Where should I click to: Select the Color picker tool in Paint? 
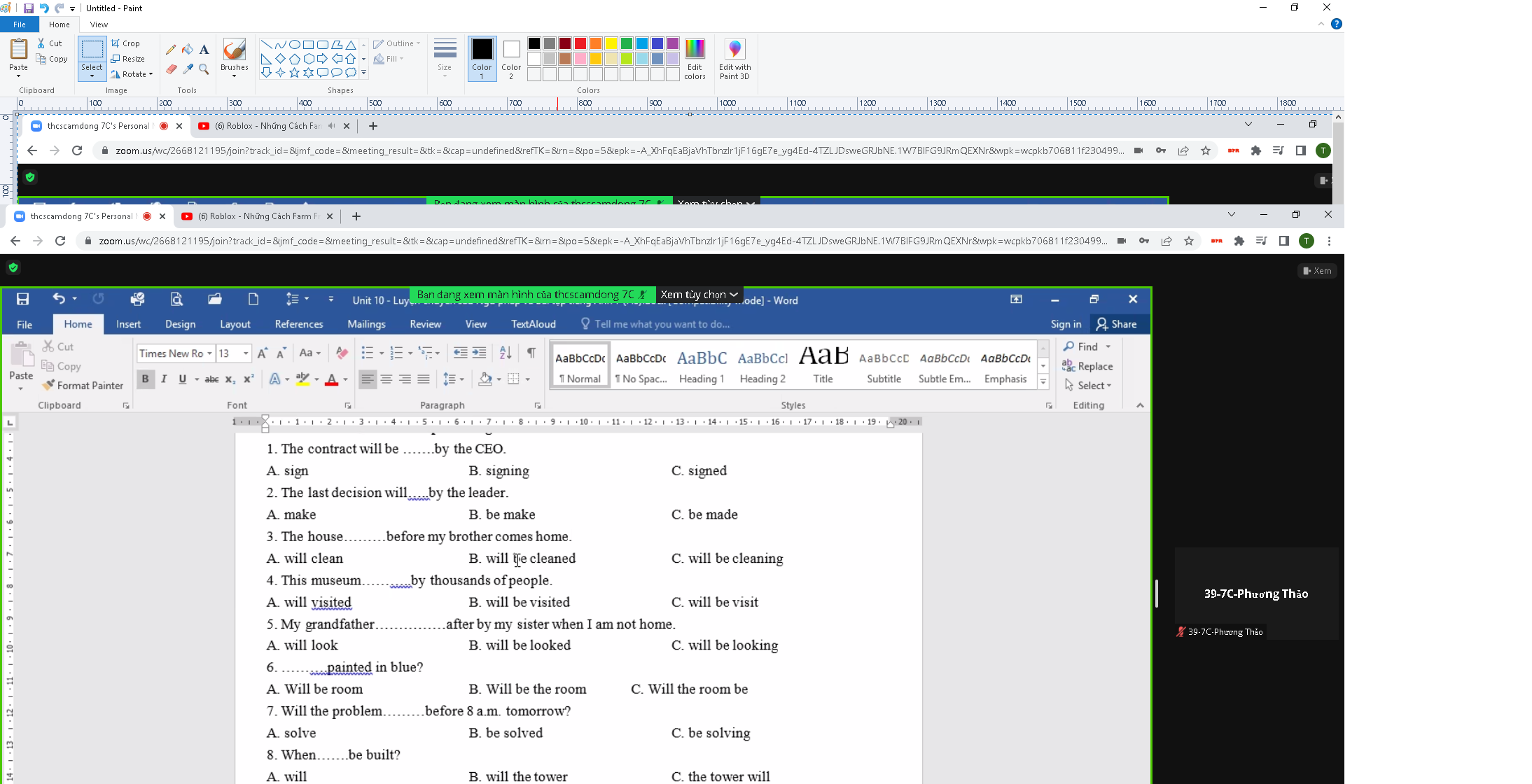(188, 69)
